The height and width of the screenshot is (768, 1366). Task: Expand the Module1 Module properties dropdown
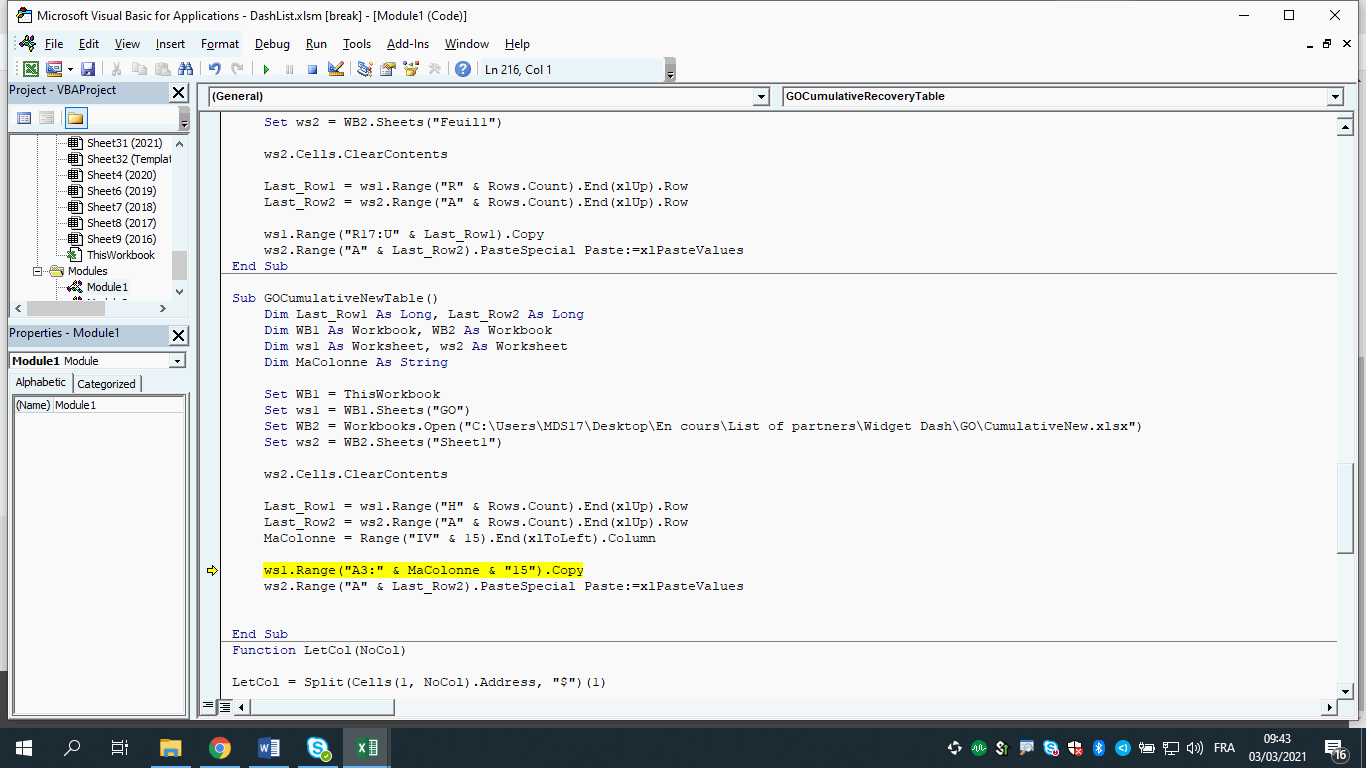[x=177, y=361]
